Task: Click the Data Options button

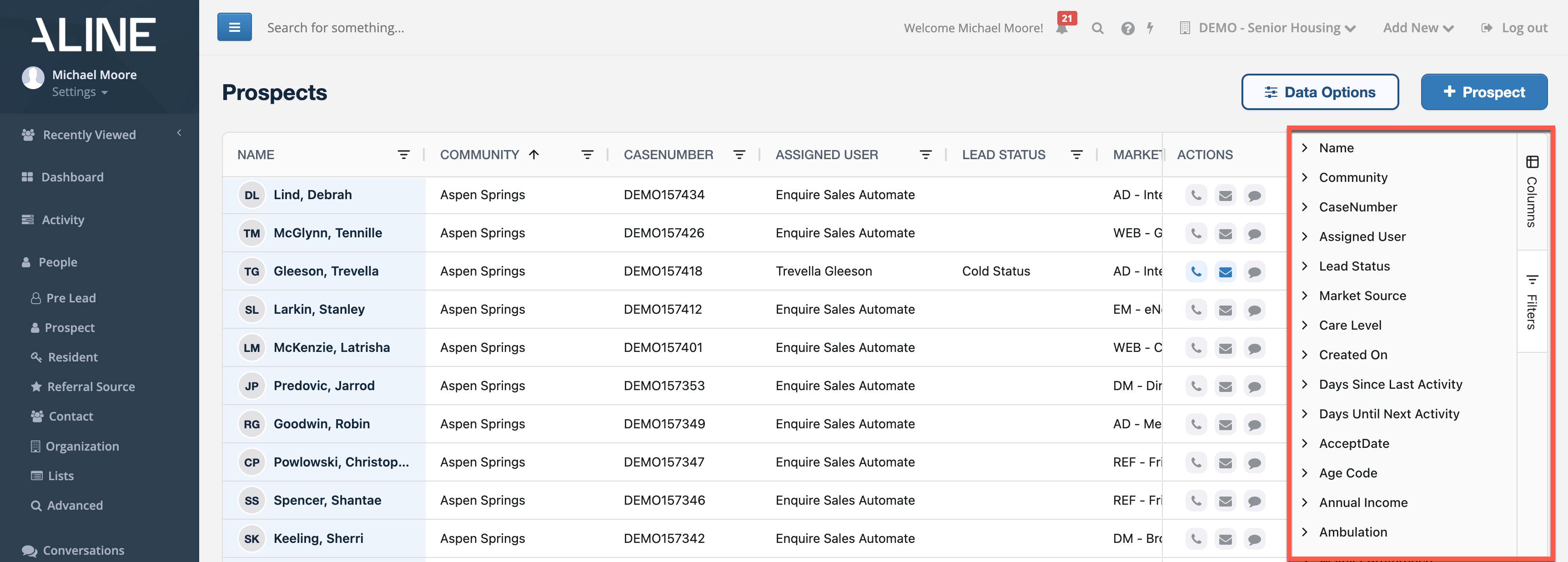Action: click(1320, 92)
